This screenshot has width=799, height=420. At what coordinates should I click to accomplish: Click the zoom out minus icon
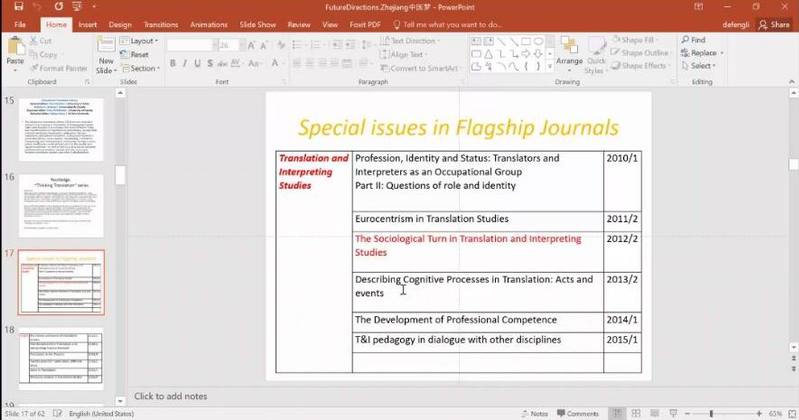pos(687,413)
